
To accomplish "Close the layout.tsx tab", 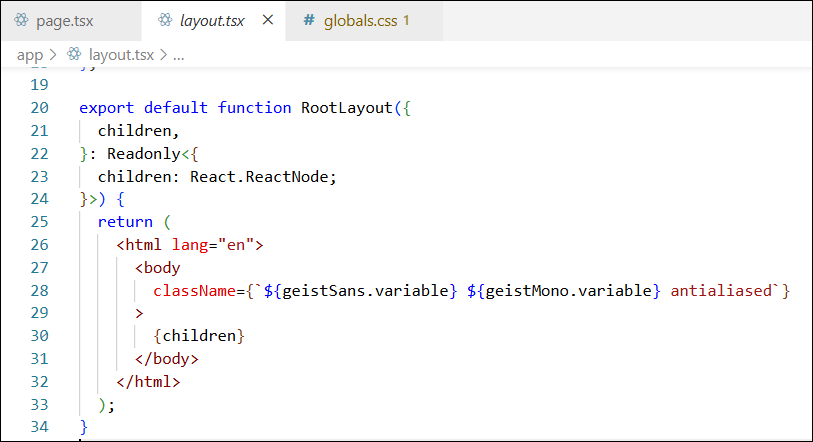I will click(267, 20).
